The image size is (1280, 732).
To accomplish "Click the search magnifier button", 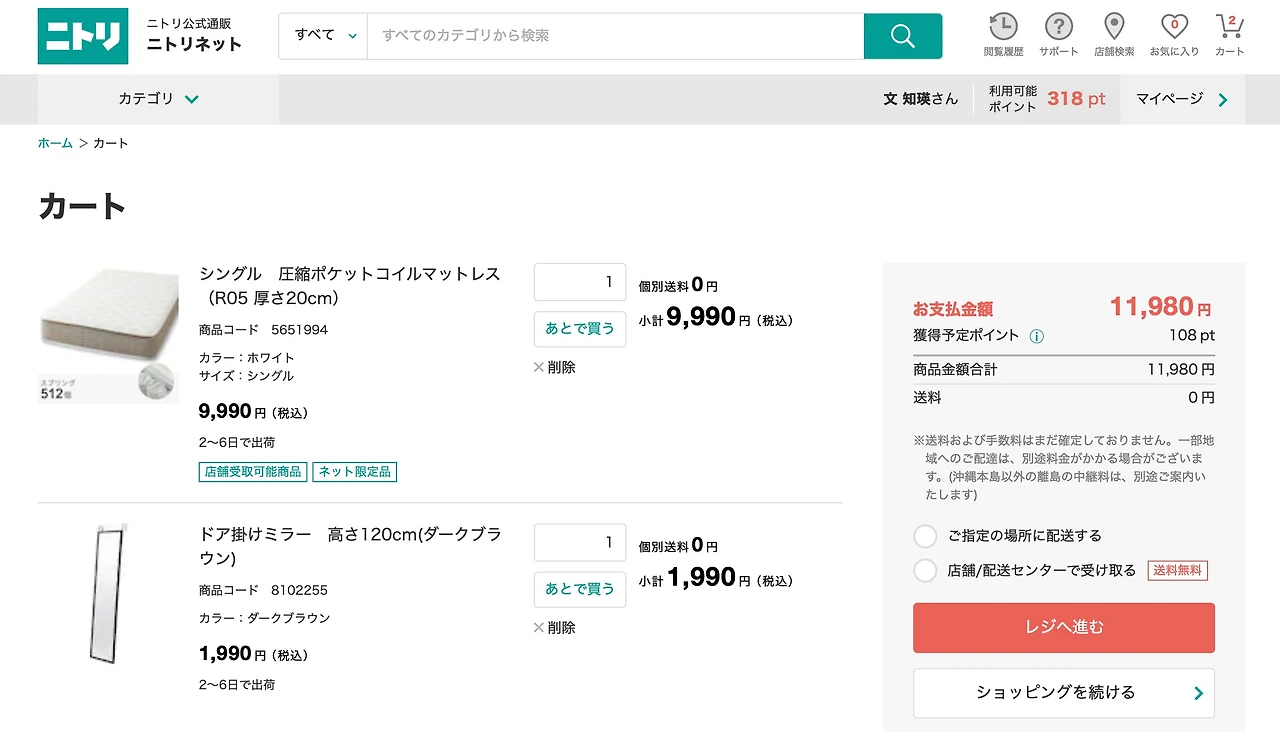I will point(902,36).
